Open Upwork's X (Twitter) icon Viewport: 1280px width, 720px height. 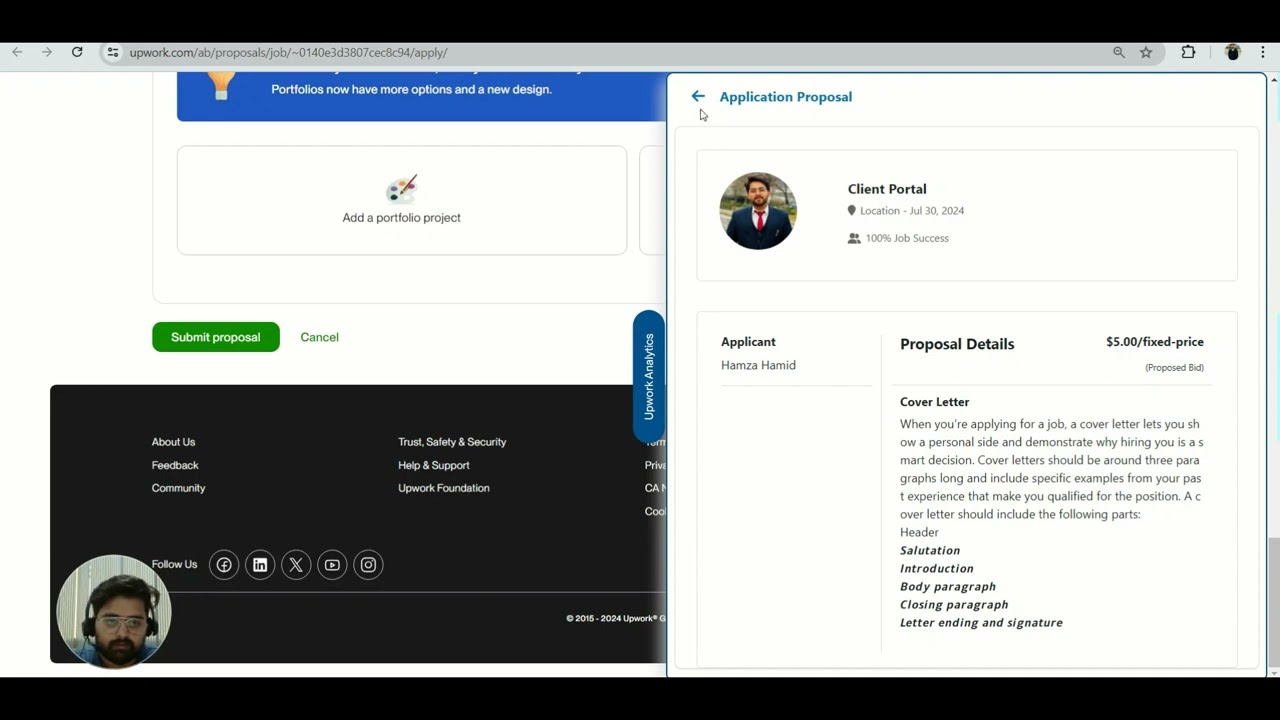296,565
